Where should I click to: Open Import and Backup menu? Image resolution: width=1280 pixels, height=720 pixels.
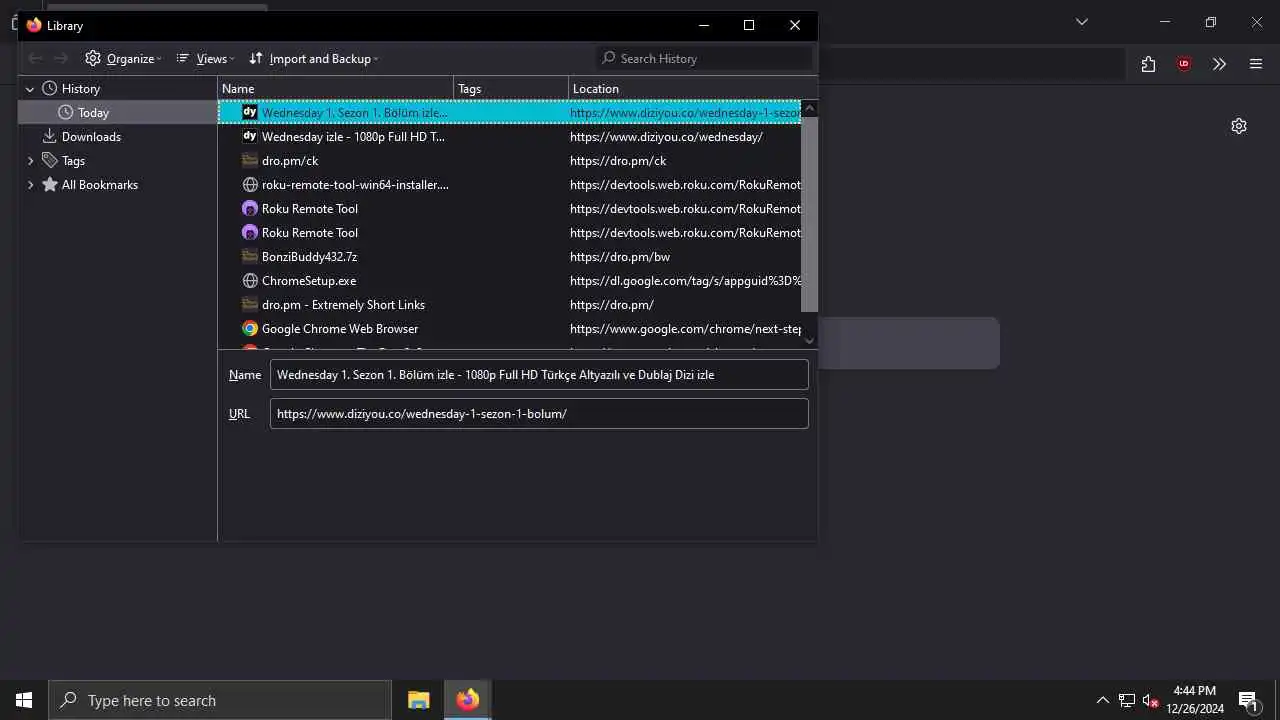(313, 58)
